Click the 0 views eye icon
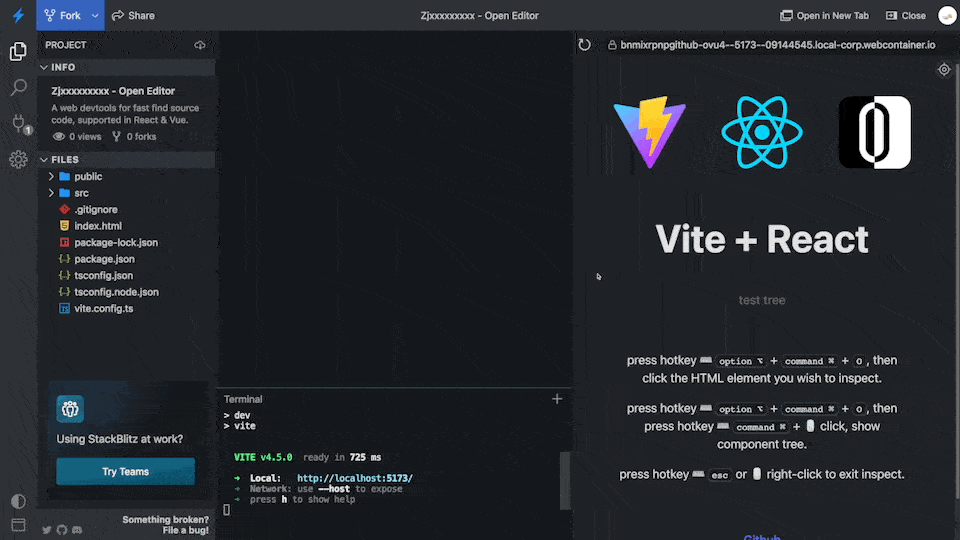Screen dimensions: 960x540 click(59, 137)
